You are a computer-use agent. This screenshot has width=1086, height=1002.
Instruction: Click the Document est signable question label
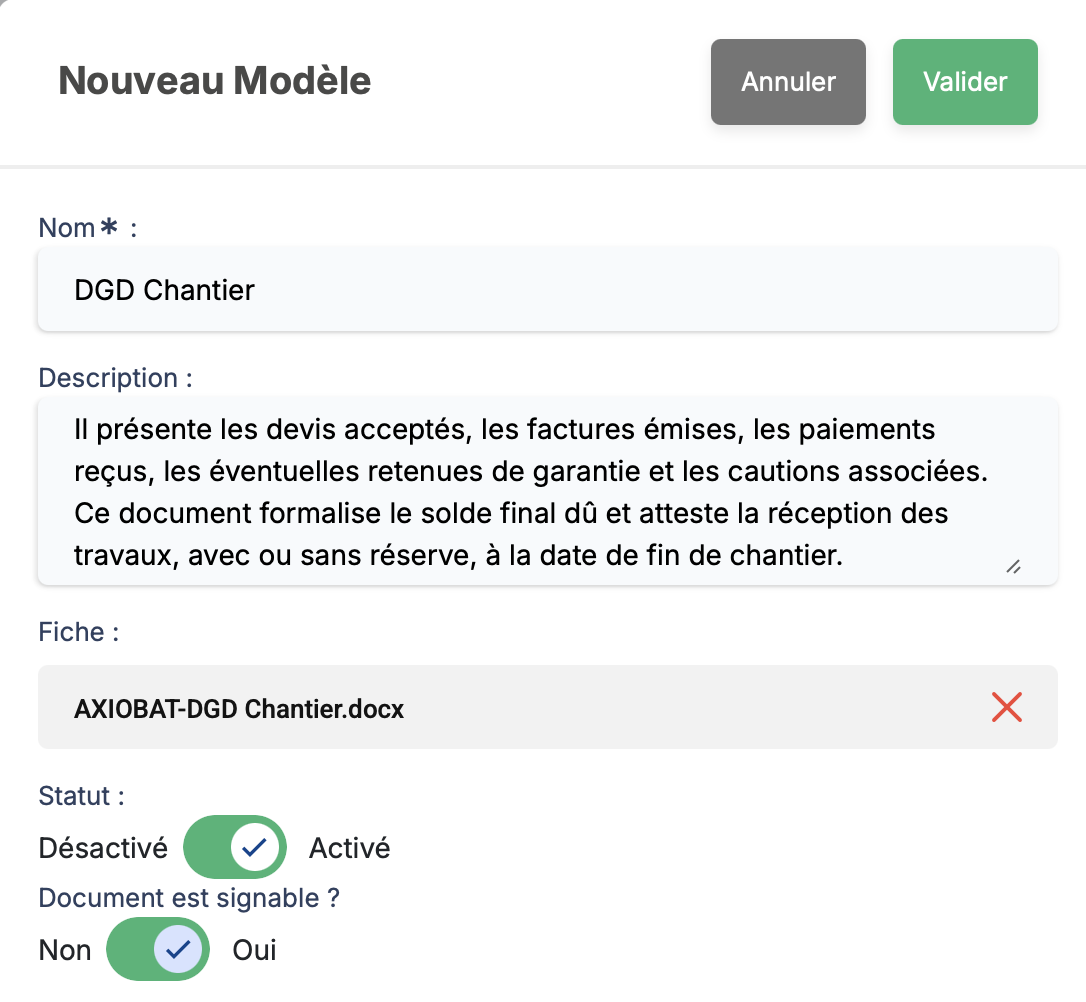click(189, 898)
